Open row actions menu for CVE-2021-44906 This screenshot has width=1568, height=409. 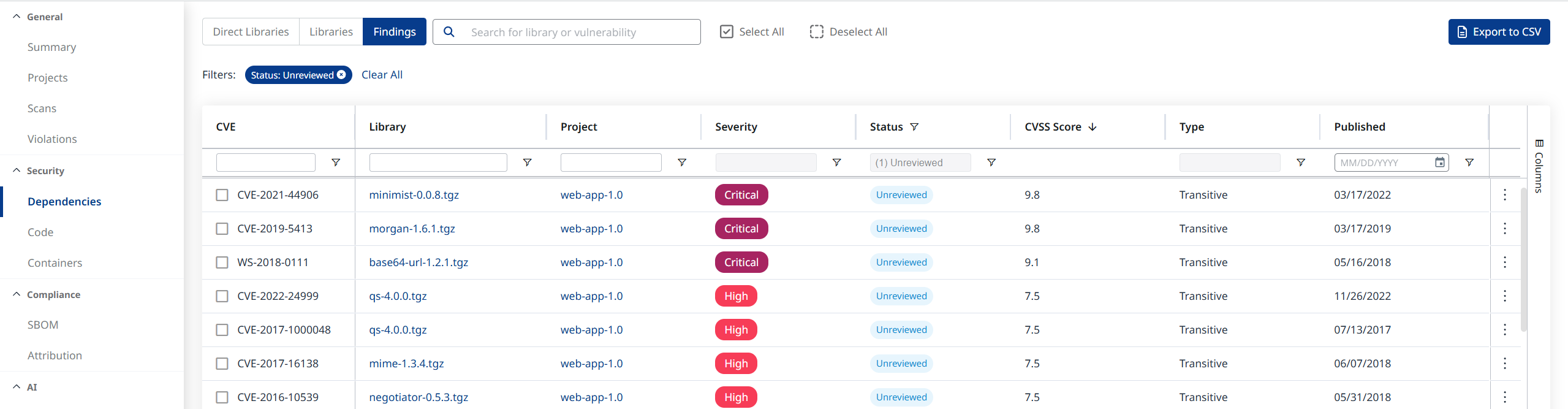point(1504,195)
